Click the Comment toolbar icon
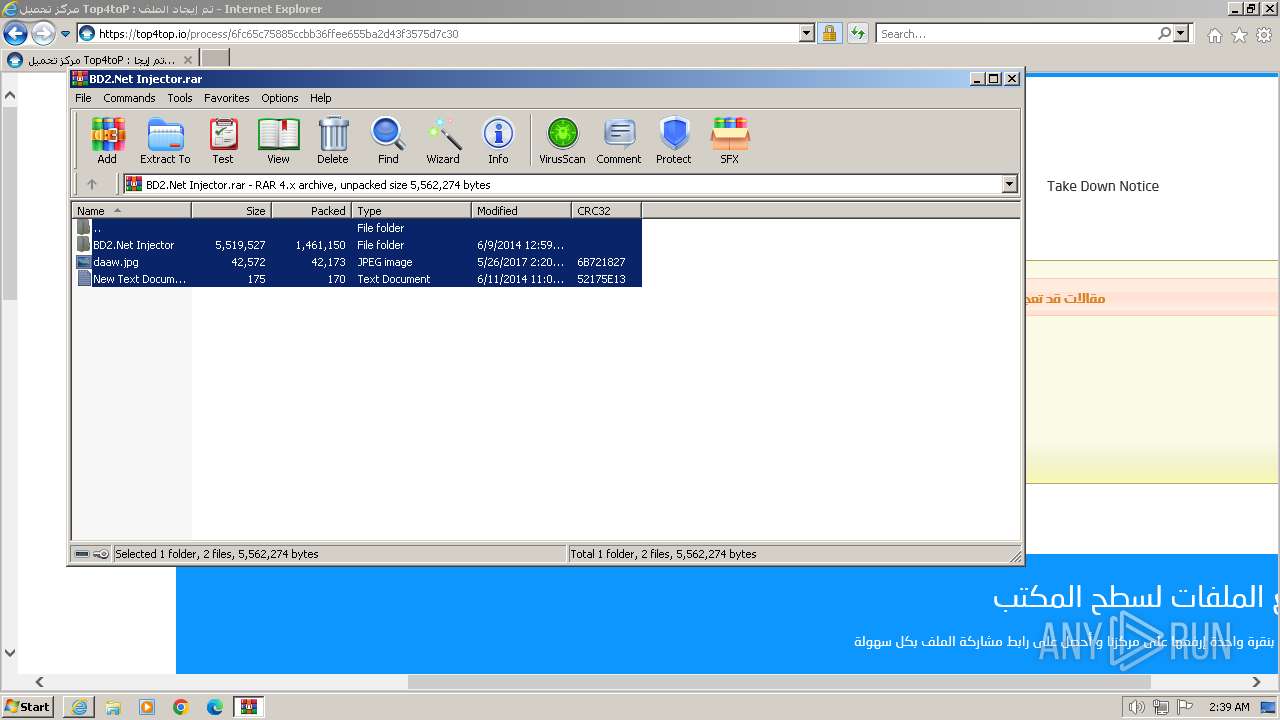 point(619,140)
